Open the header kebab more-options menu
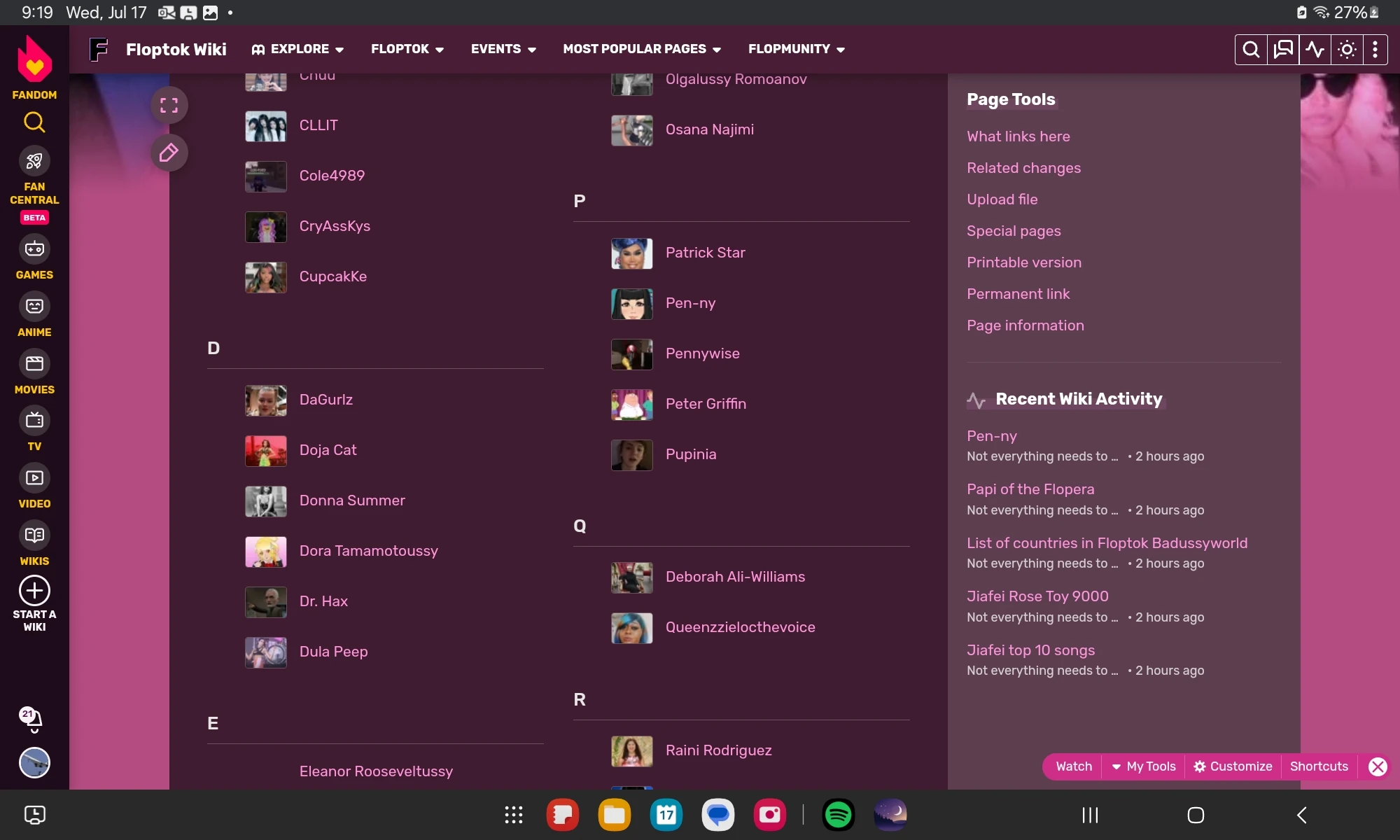Image resolution: width=1400 pixels, height=840 pixels. coord(1375,49)
